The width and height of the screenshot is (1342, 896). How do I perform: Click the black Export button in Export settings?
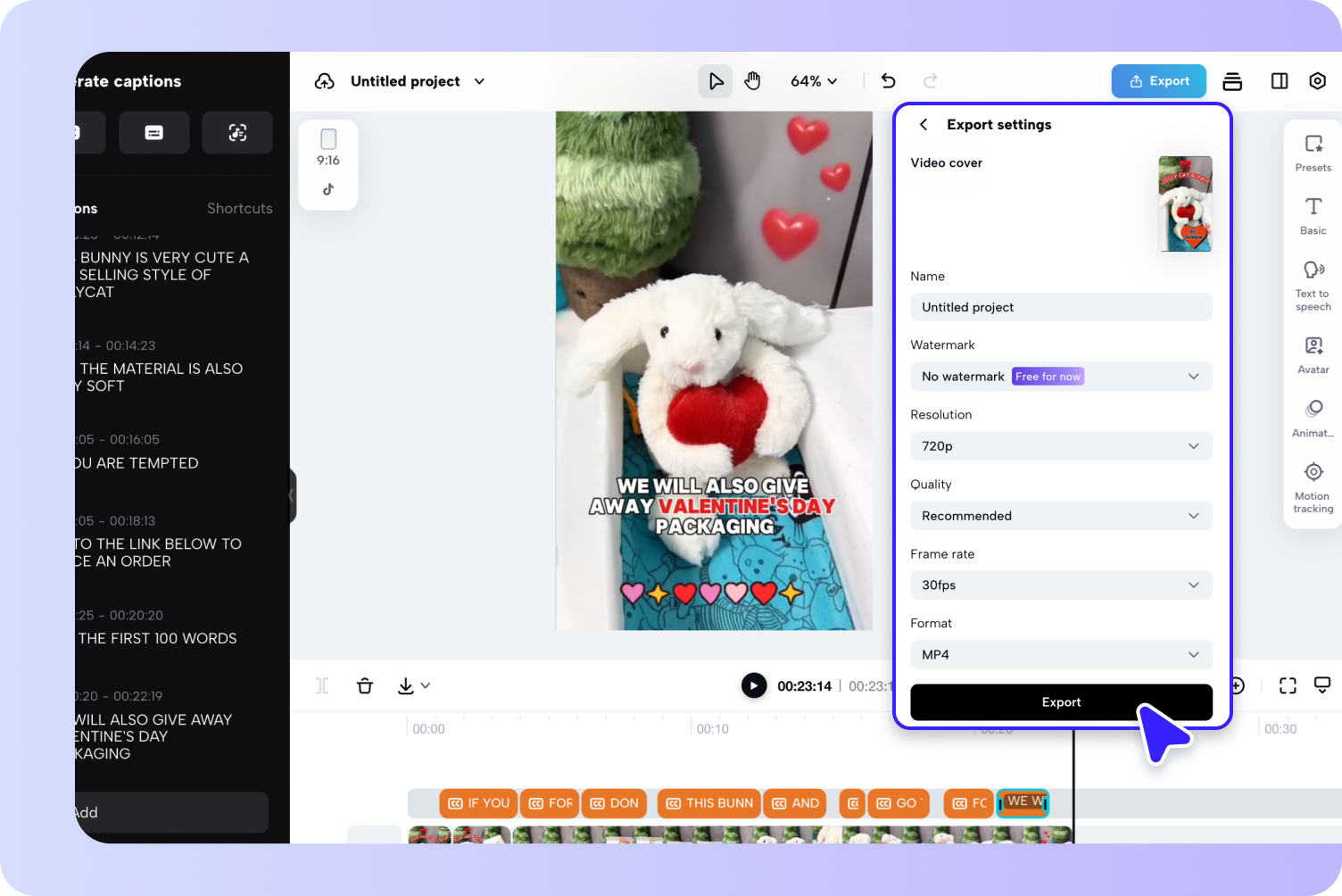[x=1060, y=702]
